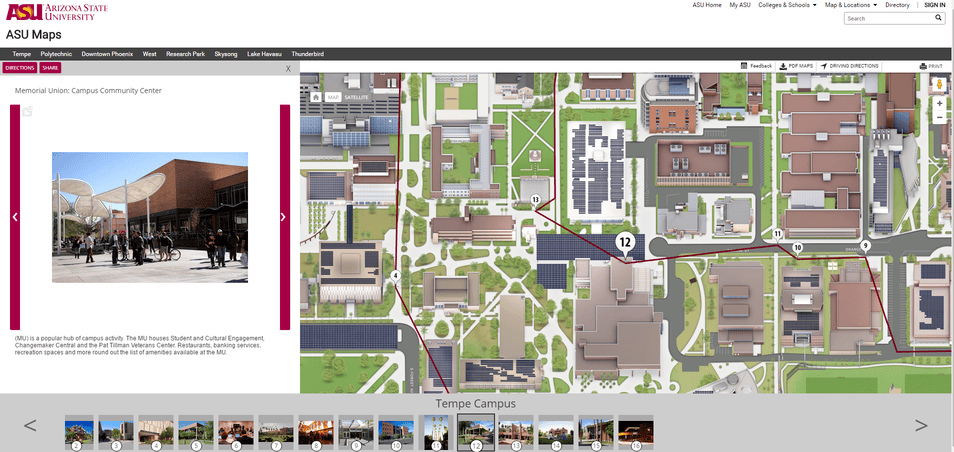Click the Memorial Union photo
This screenshot has width=954, height=452.
(x=150, y=217)
